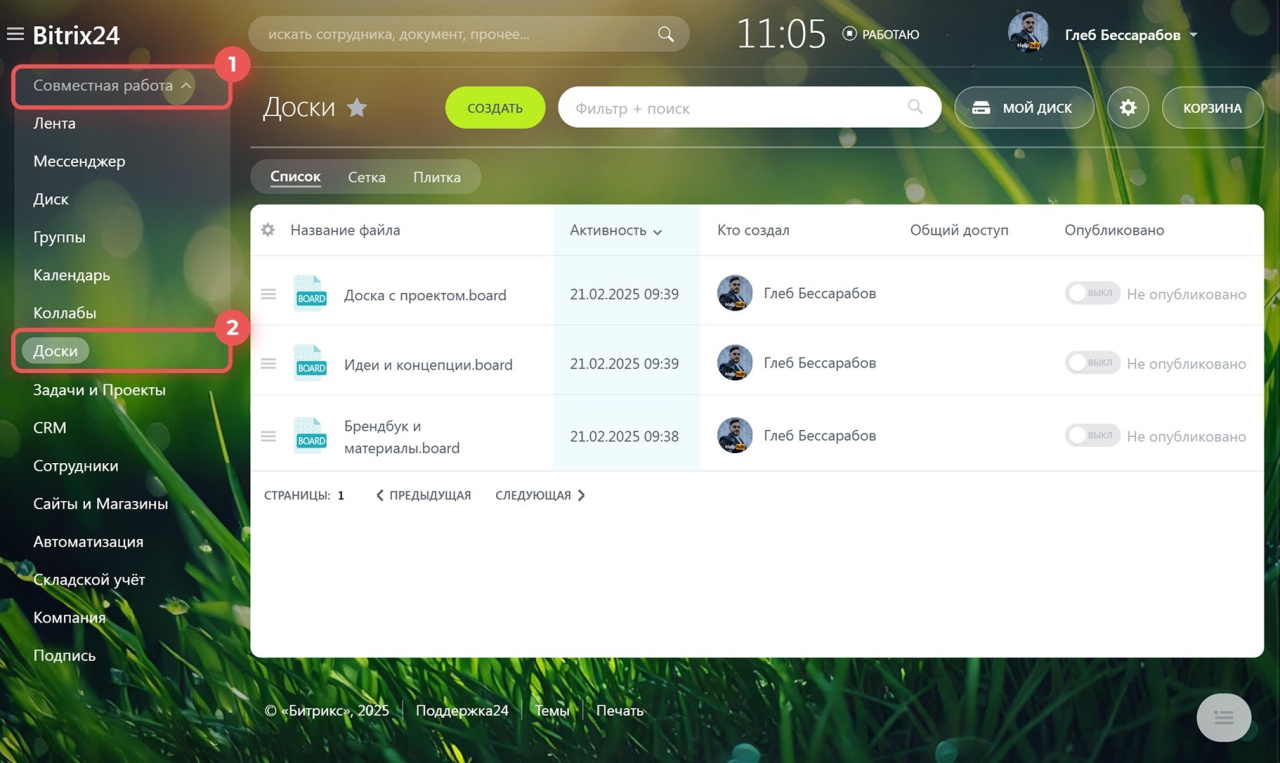Open Задачи и Проекты section
This screenshot has height=763, width=1280.
coord(99,390)
